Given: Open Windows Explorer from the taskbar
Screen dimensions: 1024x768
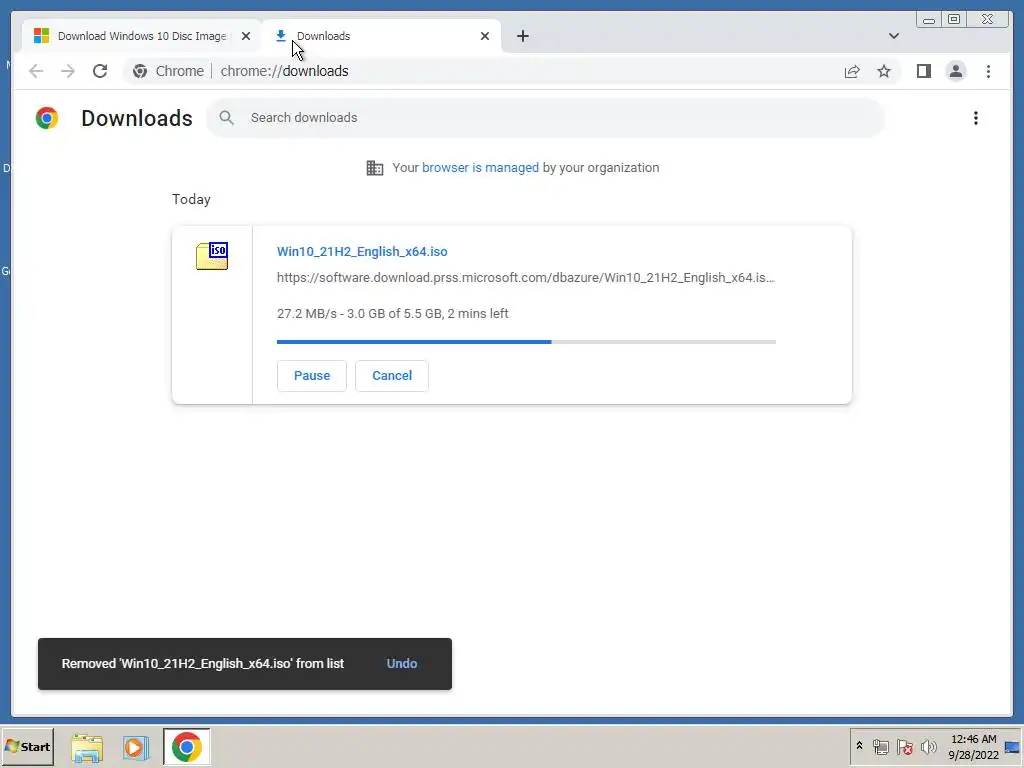Looking at the screenshot, I should pos(87,747).
